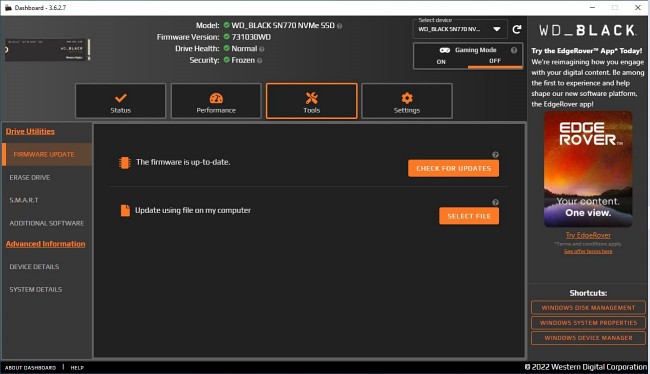
Task: Click 'The firmware is up-to-date.' text
Action: pos(183,162)
